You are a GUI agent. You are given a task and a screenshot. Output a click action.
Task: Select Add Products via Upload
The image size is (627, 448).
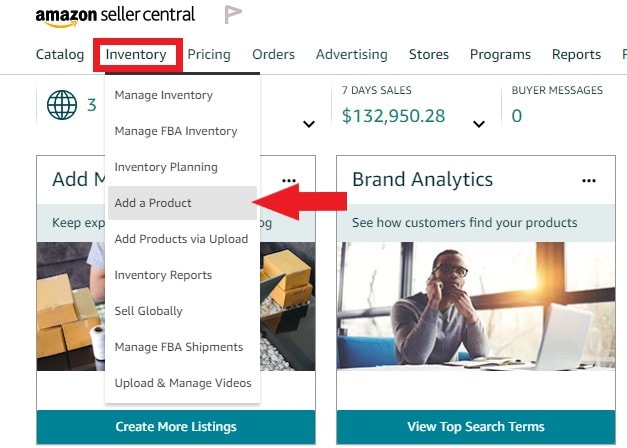[182, 239]
